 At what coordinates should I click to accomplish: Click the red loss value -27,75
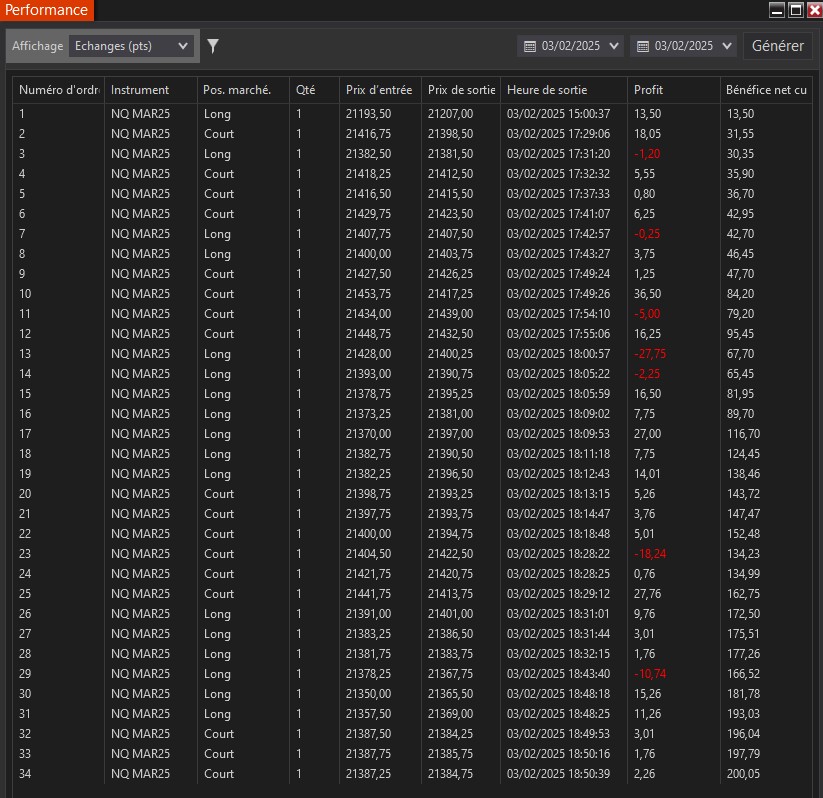[x=650, y=354]
